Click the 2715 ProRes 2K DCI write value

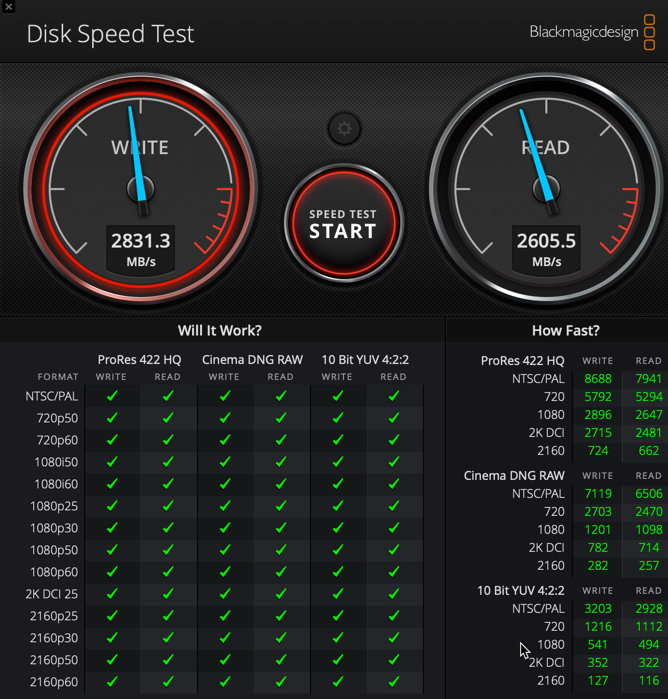(598, 433)
